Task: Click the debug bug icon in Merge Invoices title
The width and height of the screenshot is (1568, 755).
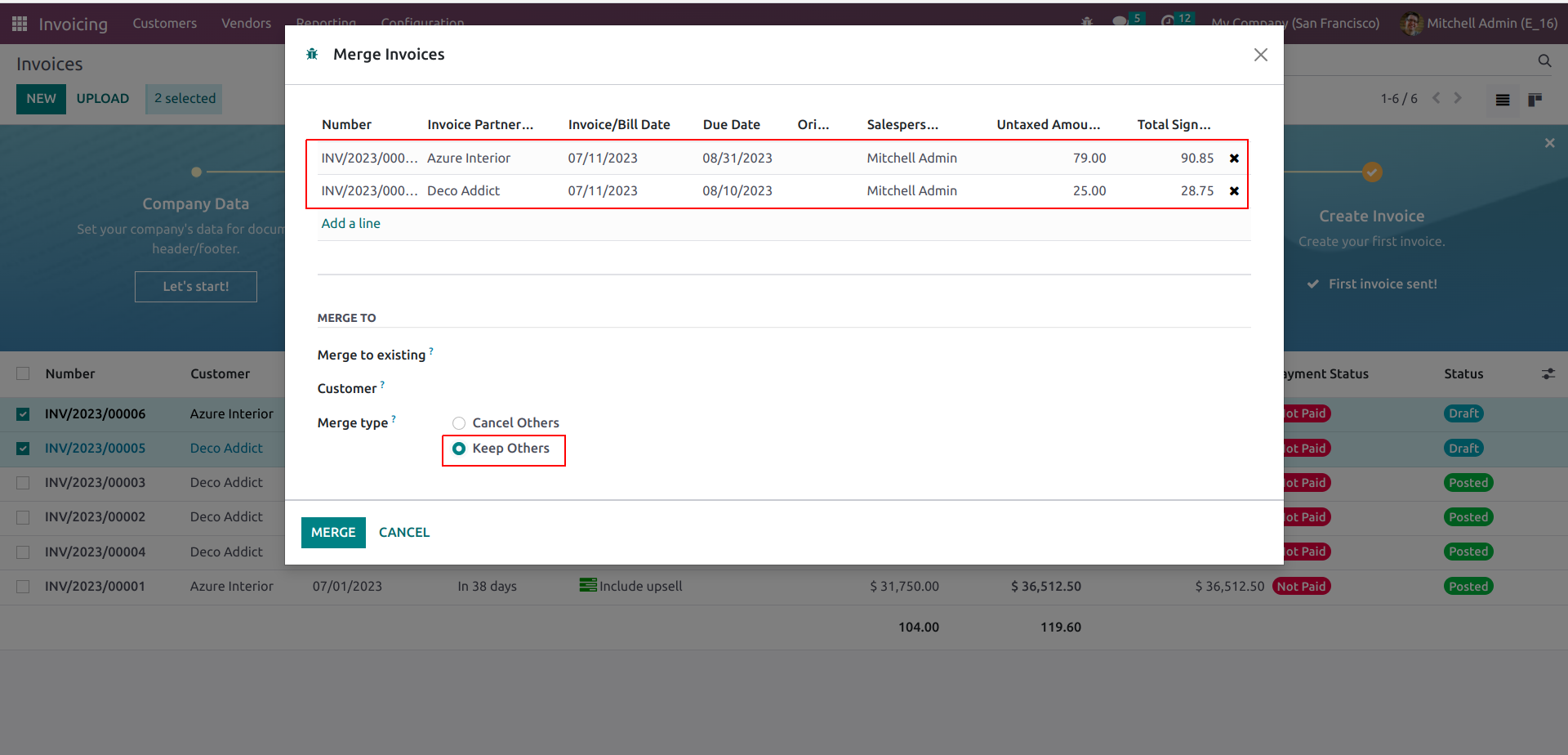Action: pos(312,54)
